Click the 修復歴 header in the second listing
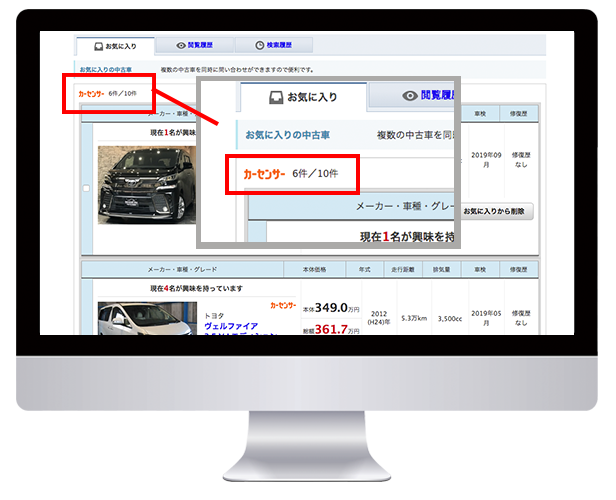Viewport: 616px width, 500px height. click(518, 270)
